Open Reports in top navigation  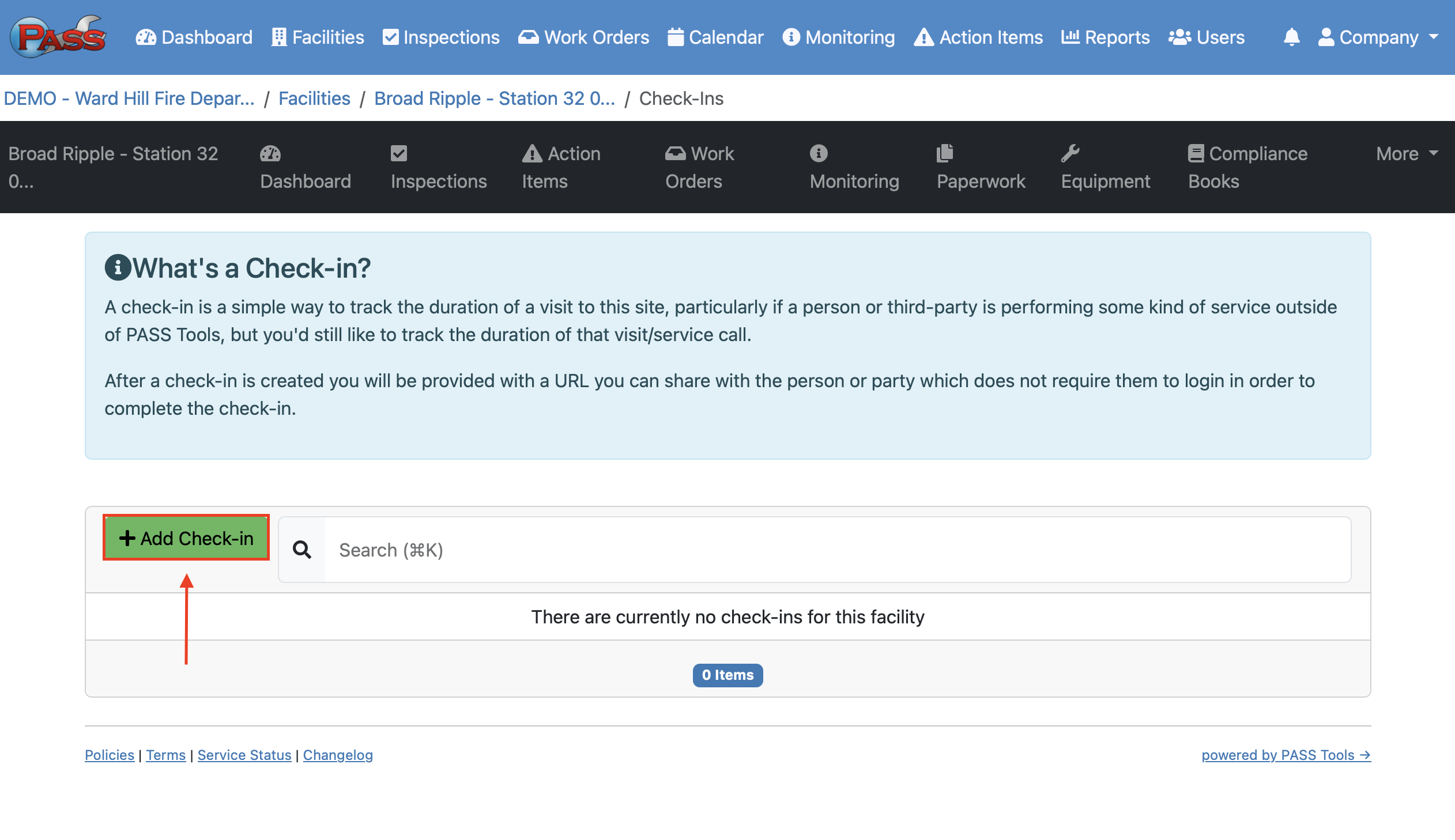(1105, 37)
